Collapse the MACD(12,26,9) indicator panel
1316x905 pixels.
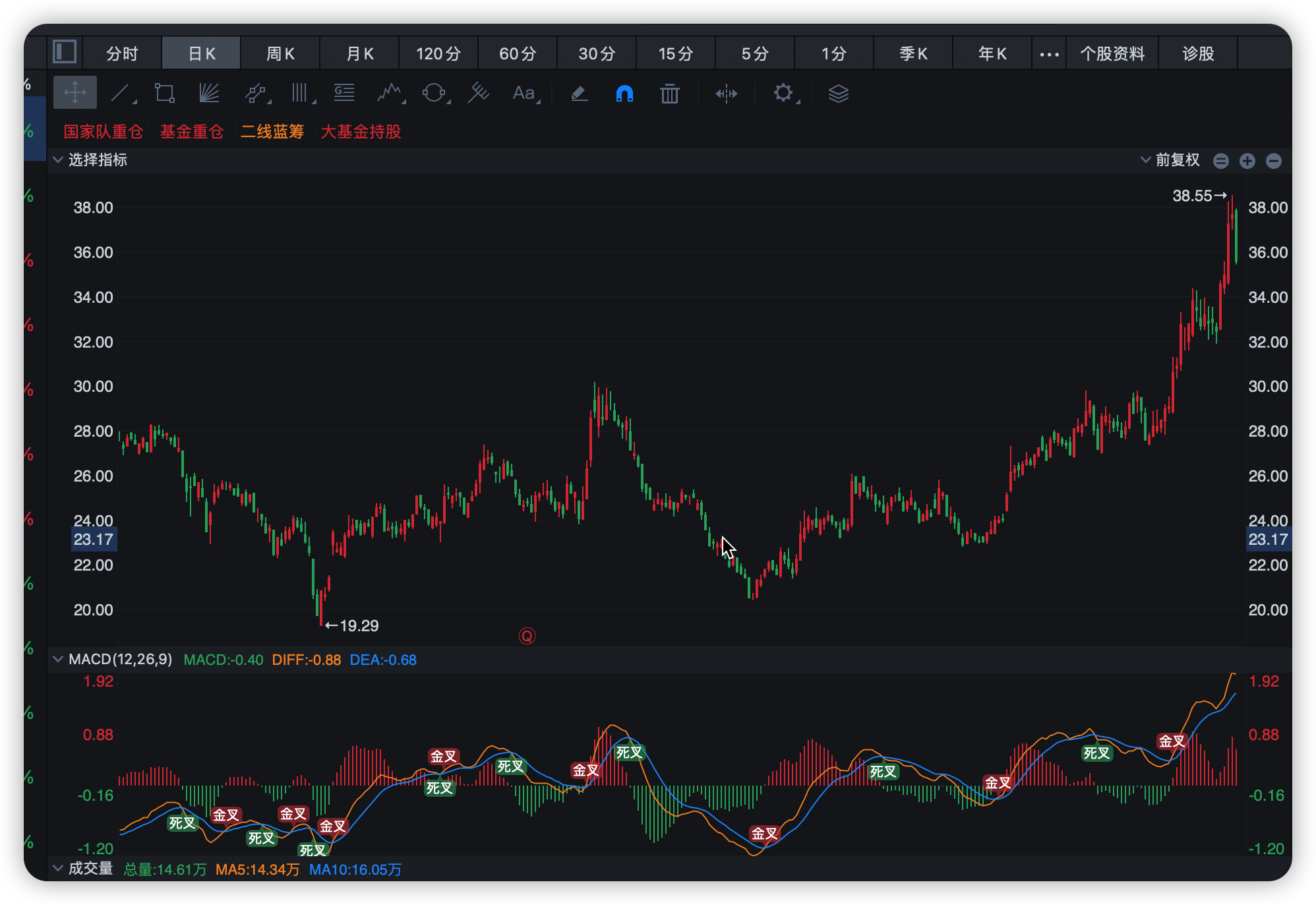click(x=58, y=659)
